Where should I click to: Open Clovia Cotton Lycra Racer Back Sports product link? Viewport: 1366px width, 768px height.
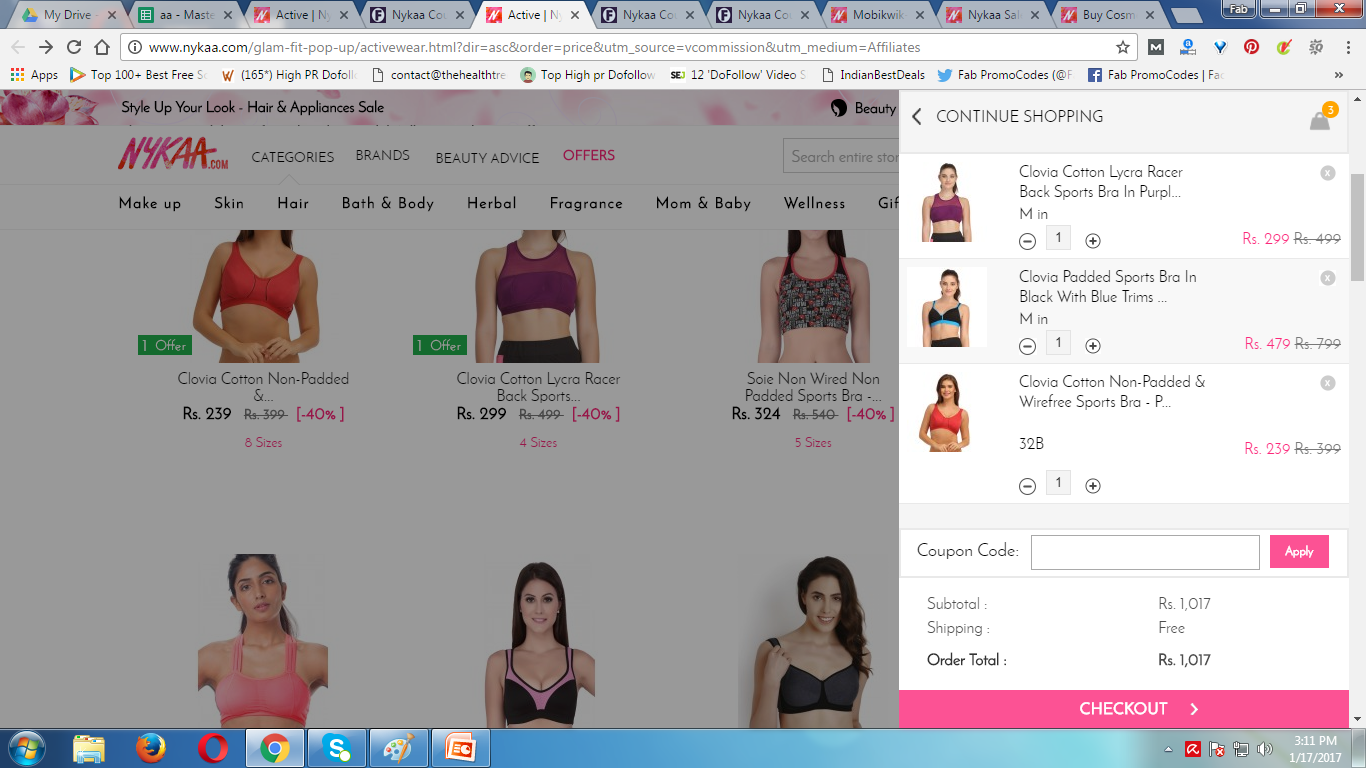pos(538,387)
